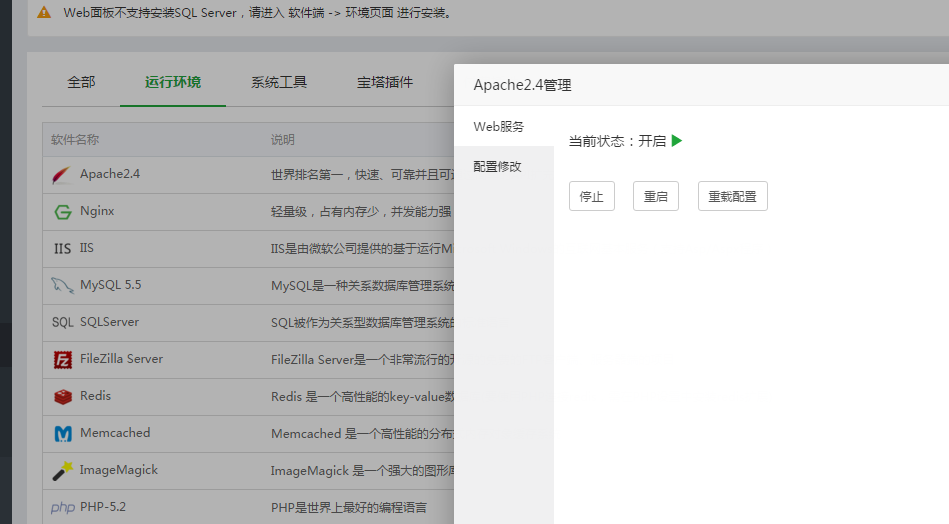Click the SQLServer SQL icon
949x524 pixels.
pos(62,322)
